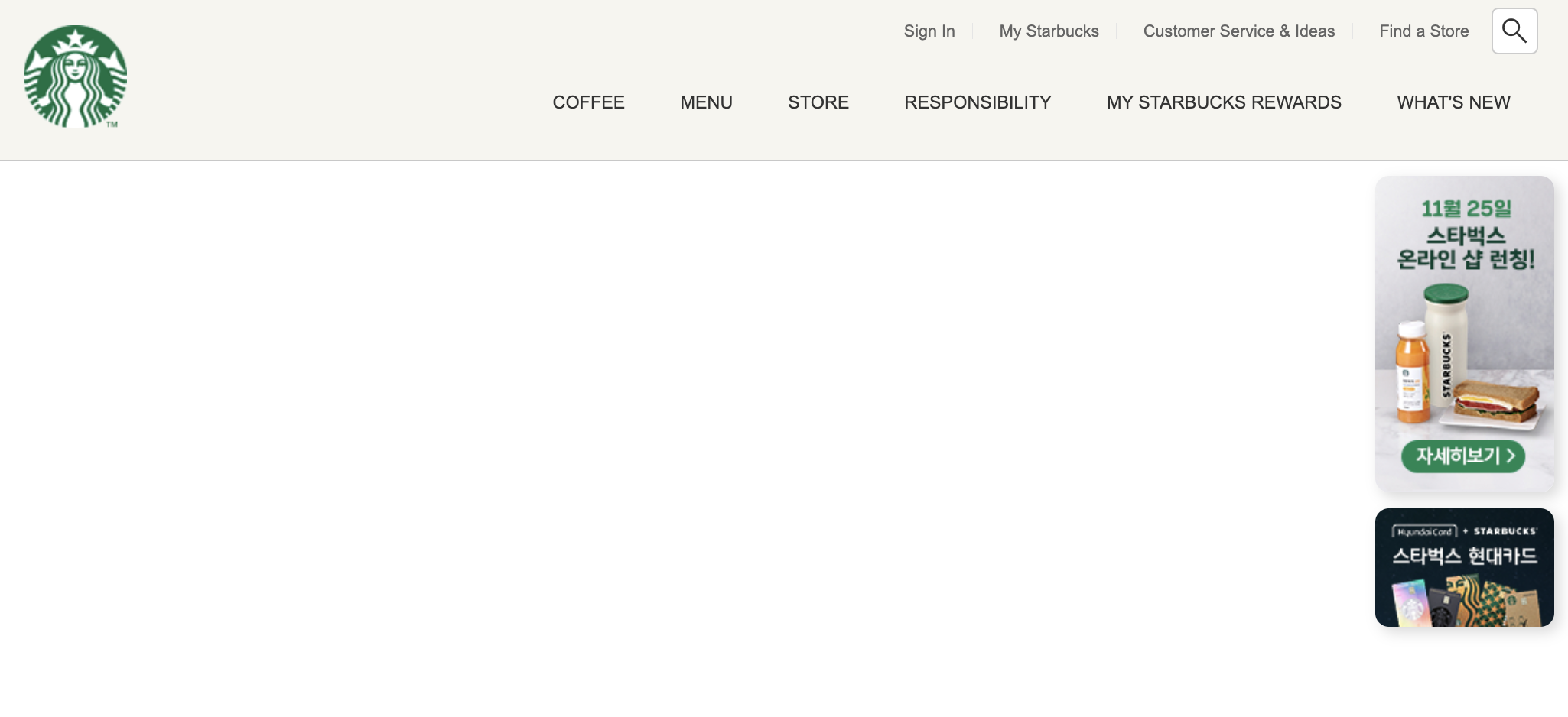This screenshot has width=1568, height=717.
Task: Open the COFFEE menu
Action: pyautogui.click(x=589, y=102)
